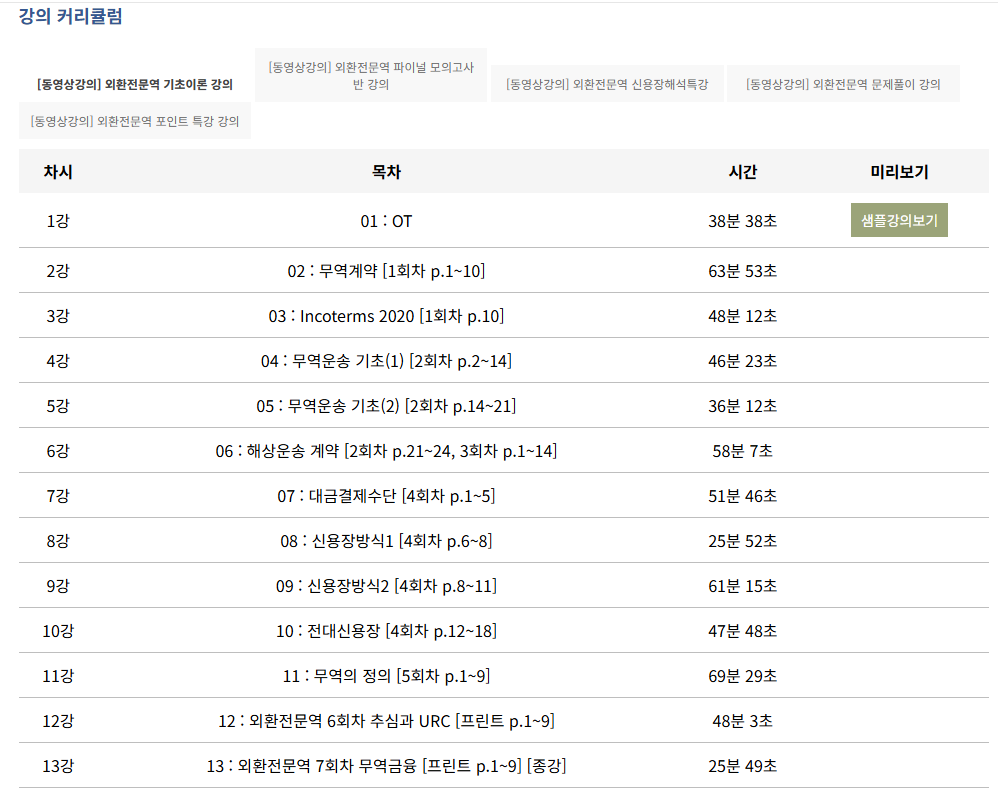Pick the 09 : 신용장방식2 lecture
The height and width of the screenshot is (798, 998).
click(386, 586)
